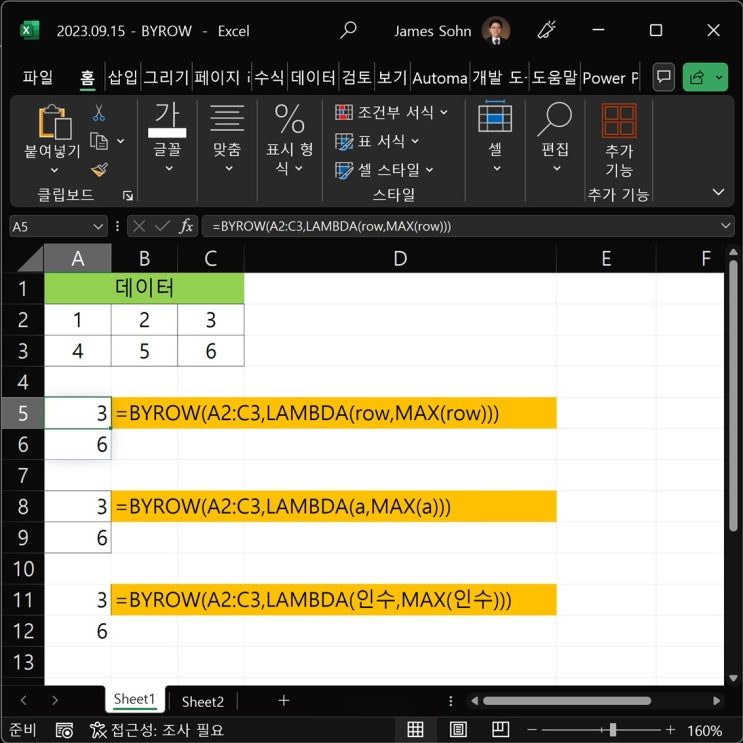743x743 pixels.
Task: Click the 셀 cells group icon
Action: point(495,117)
